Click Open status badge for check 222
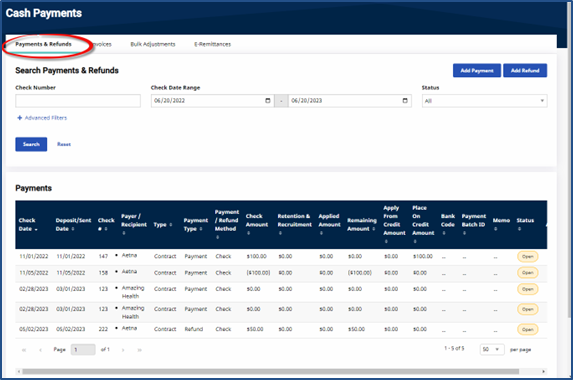The image size is (573, 380). pyautogui.click(x=528, y=329)
